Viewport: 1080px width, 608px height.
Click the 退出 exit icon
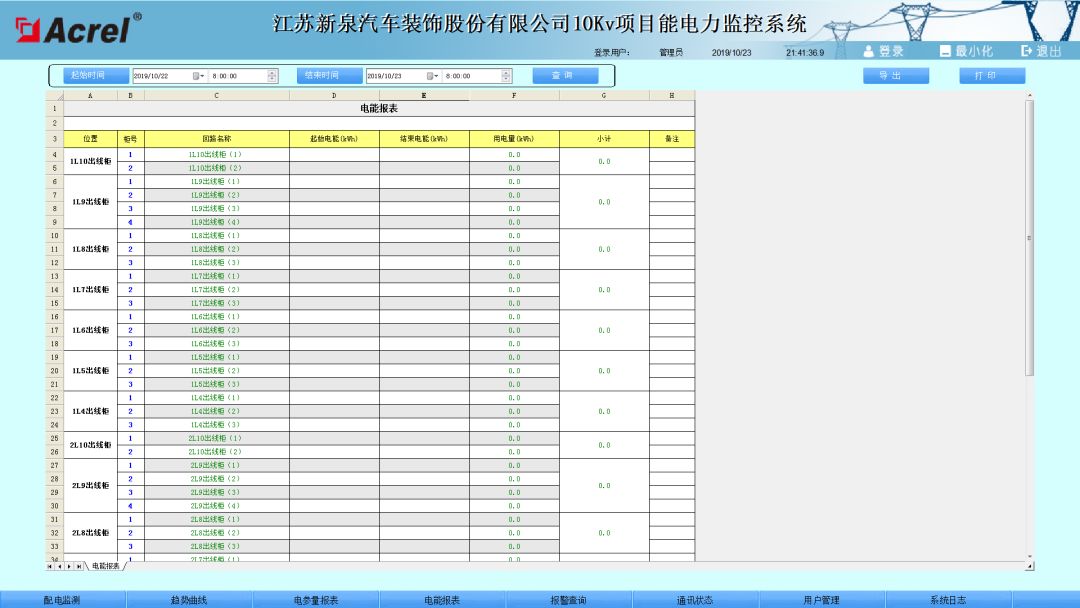pos(1026,51)
